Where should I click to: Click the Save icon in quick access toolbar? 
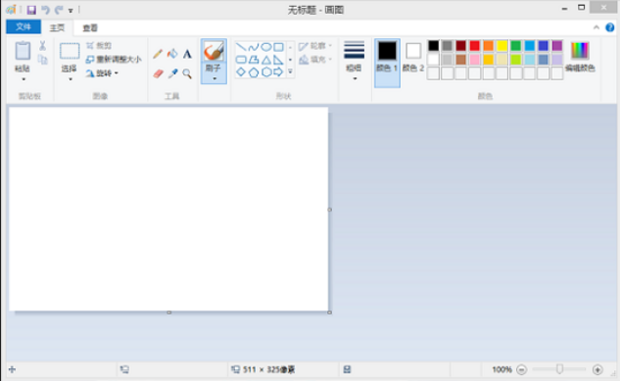31,10
